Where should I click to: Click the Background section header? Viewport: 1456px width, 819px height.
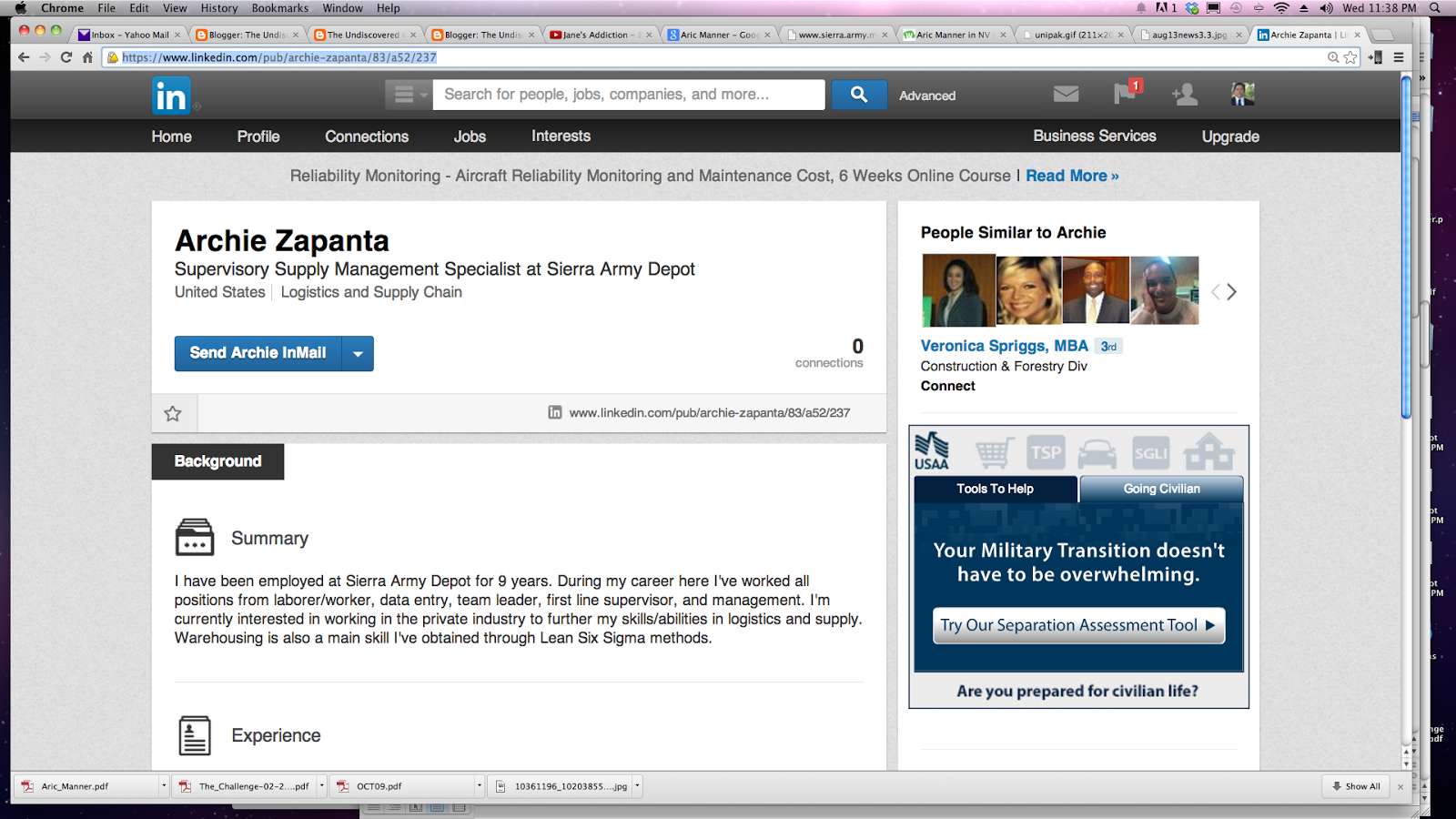[217, 461]
